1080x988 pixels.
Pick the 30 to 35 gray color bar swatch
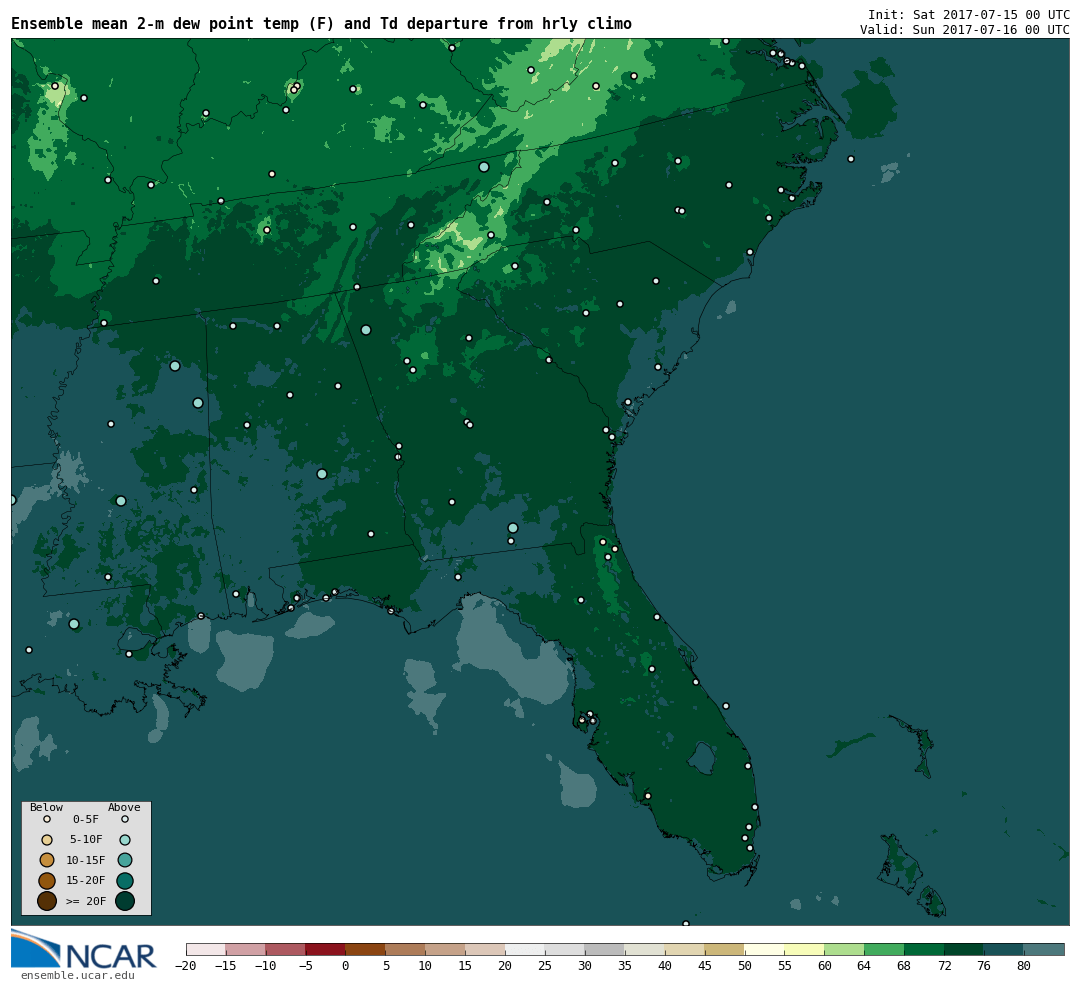605,949
